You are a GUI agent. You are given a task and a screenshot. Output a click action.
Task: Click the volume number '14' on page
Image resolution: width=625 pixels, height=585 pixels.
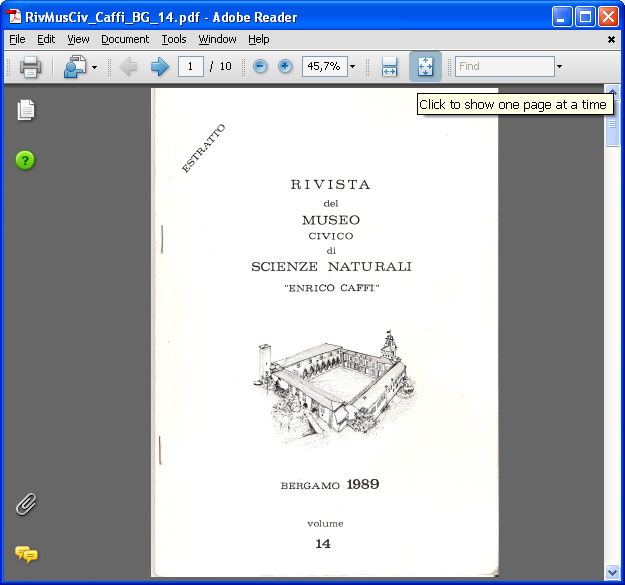click(x=323, y=544)
